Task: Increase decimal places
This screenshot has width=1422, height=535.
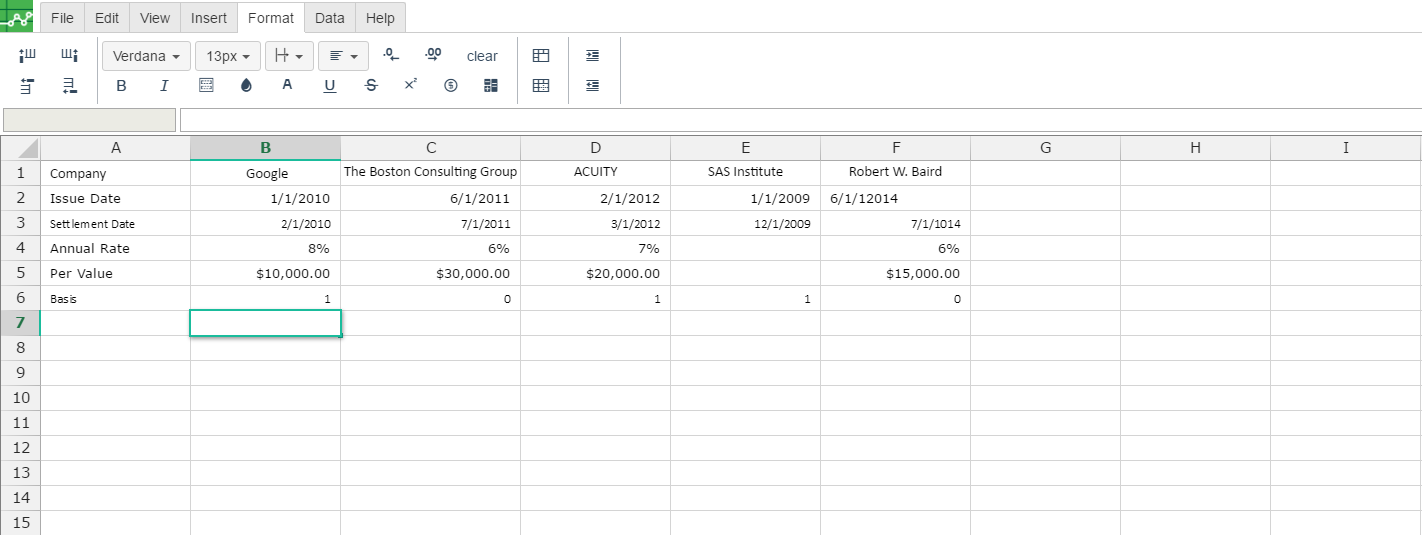Action: pyautogui.click(x=433, y=55)
